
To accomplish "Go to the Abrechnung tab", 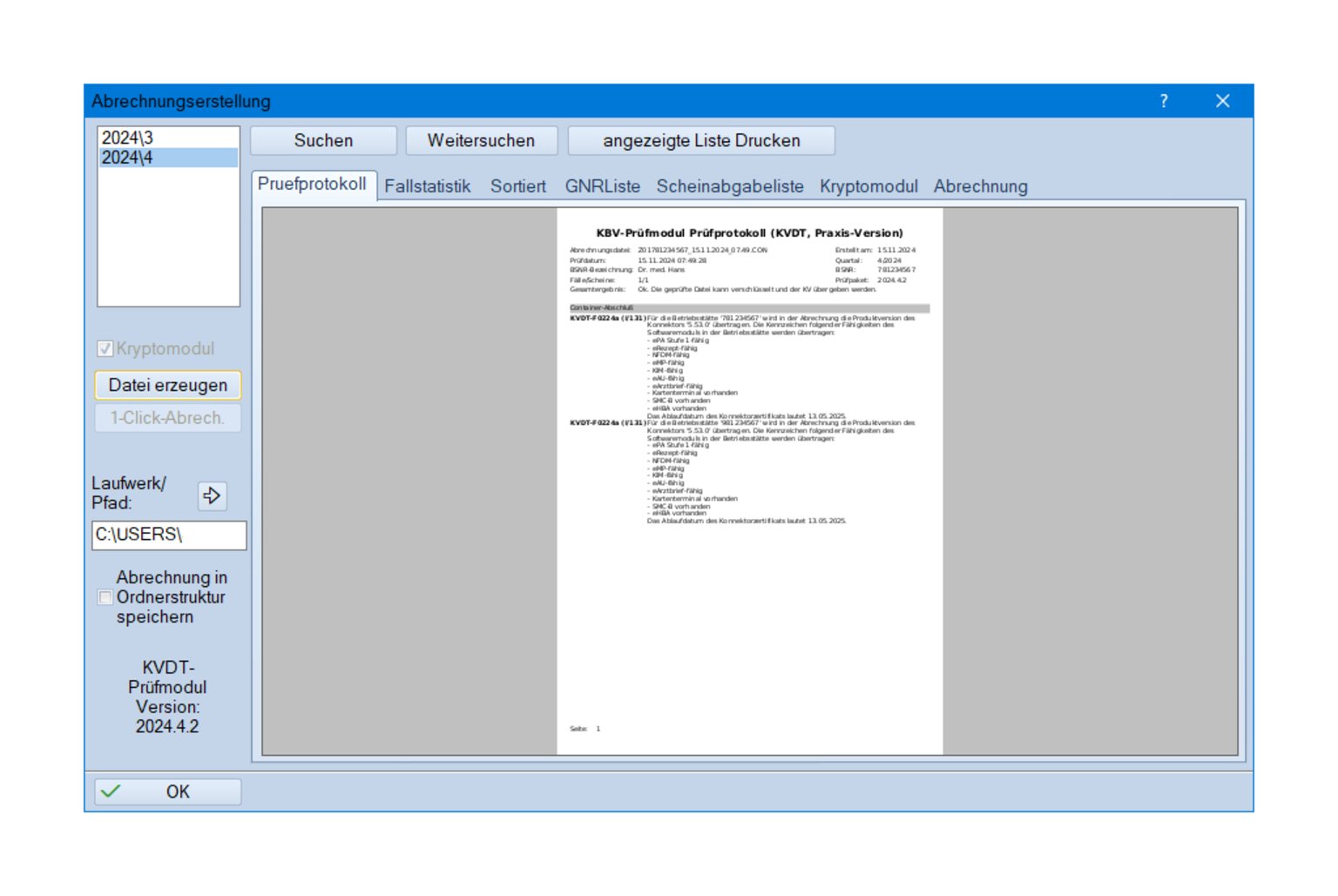I will click(980, 186).
